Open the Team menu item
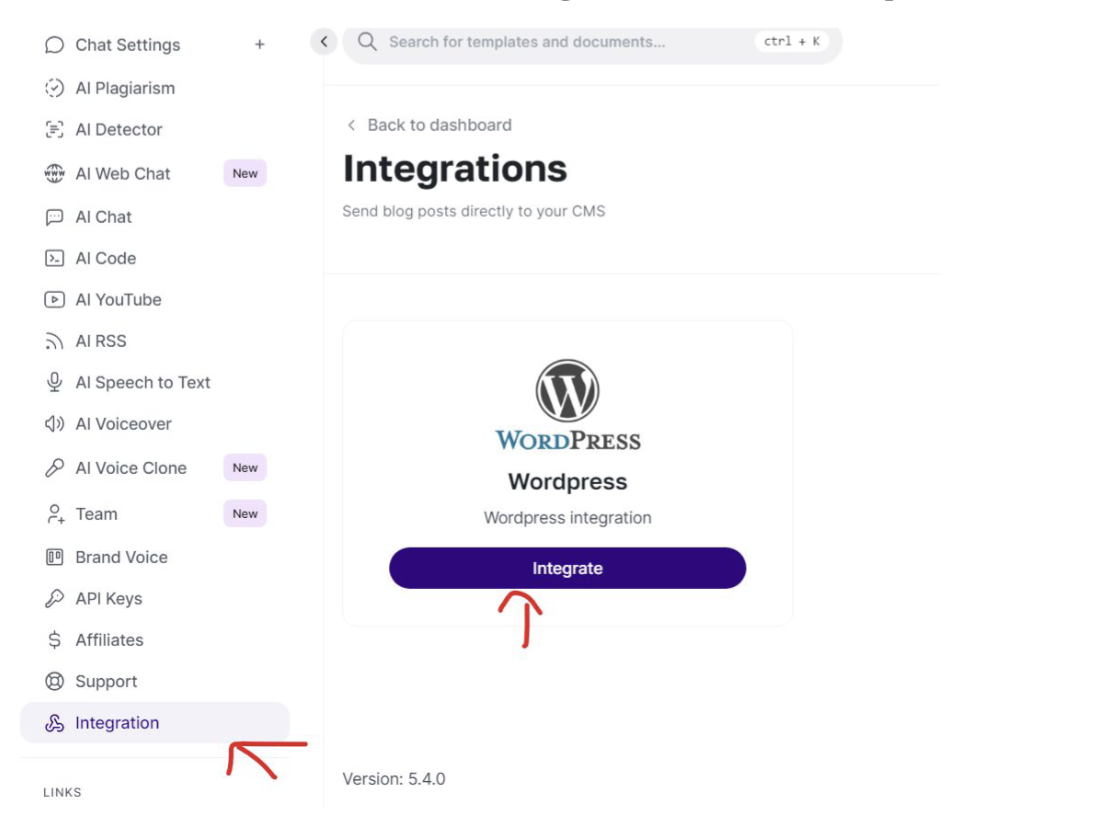The height and width of the screenshot is (838, 1094). 96,514
